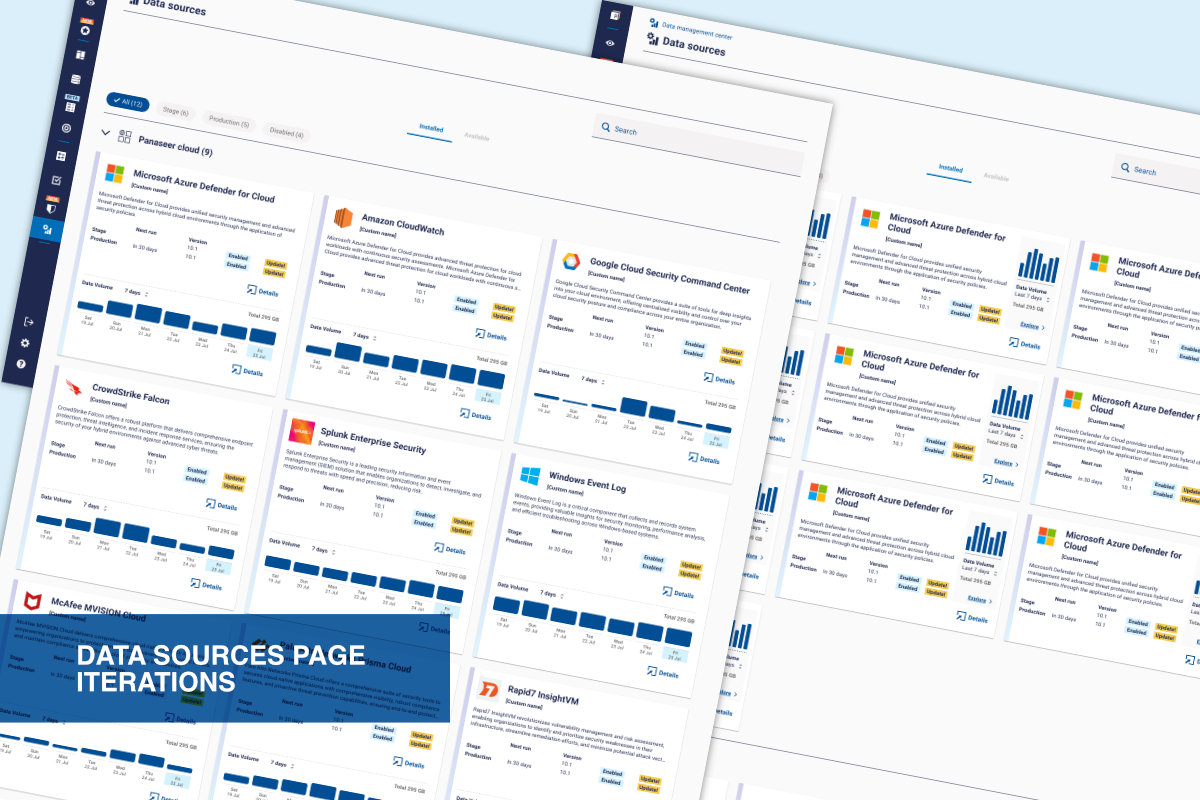Open the help question mark icon

click(21, 364)
